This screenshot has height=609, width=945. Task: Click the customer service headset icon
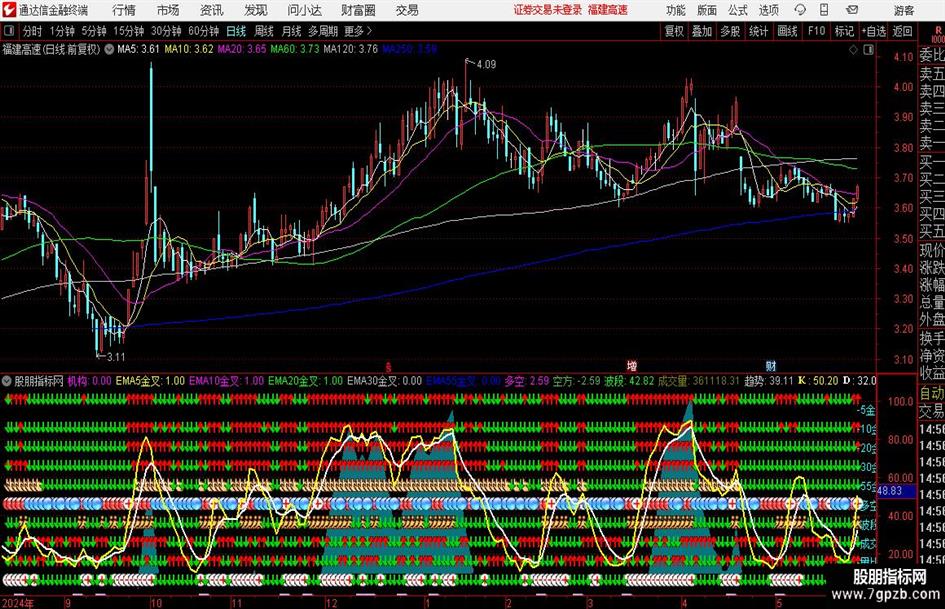[800, 10]
